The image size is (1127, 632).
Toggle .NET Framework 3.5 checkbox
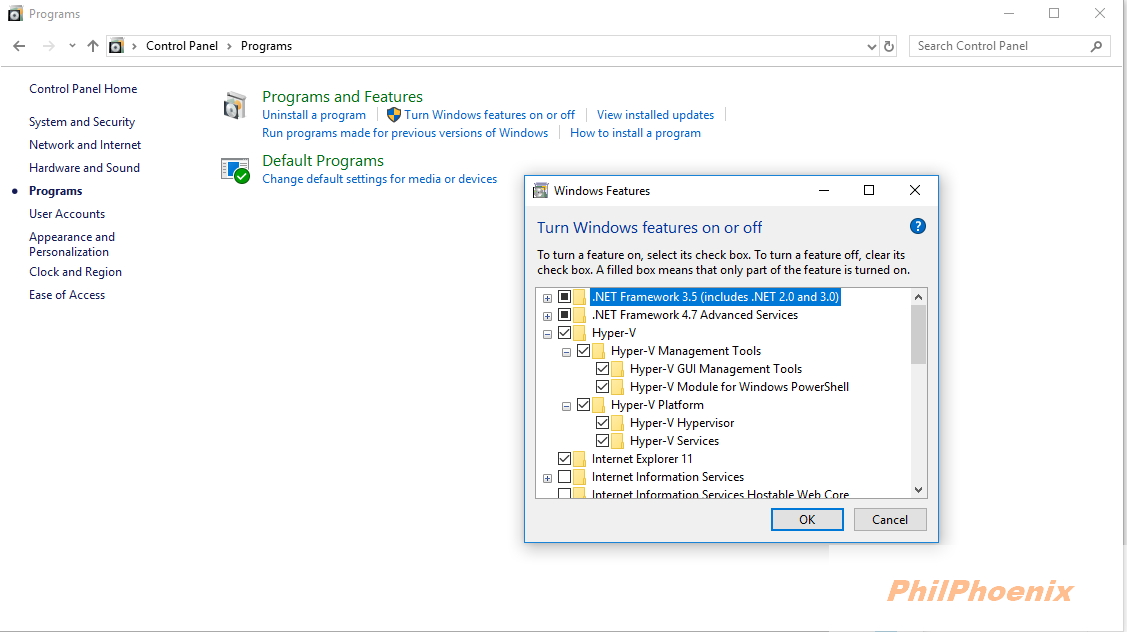pos(564,297)
